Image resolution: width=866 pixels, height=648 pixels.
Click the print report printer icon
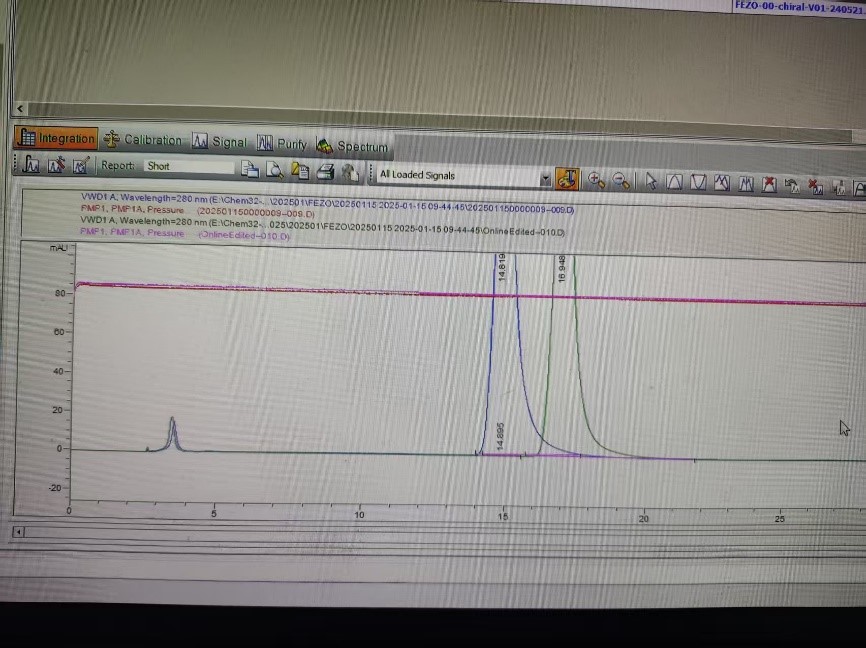click(x=325, y=172)
